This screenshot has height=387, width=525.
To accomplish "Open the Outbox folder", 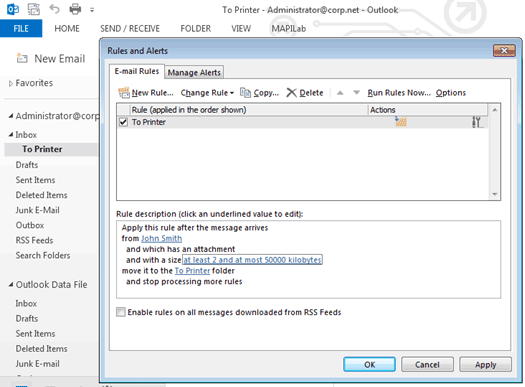I will pos(30,225).
